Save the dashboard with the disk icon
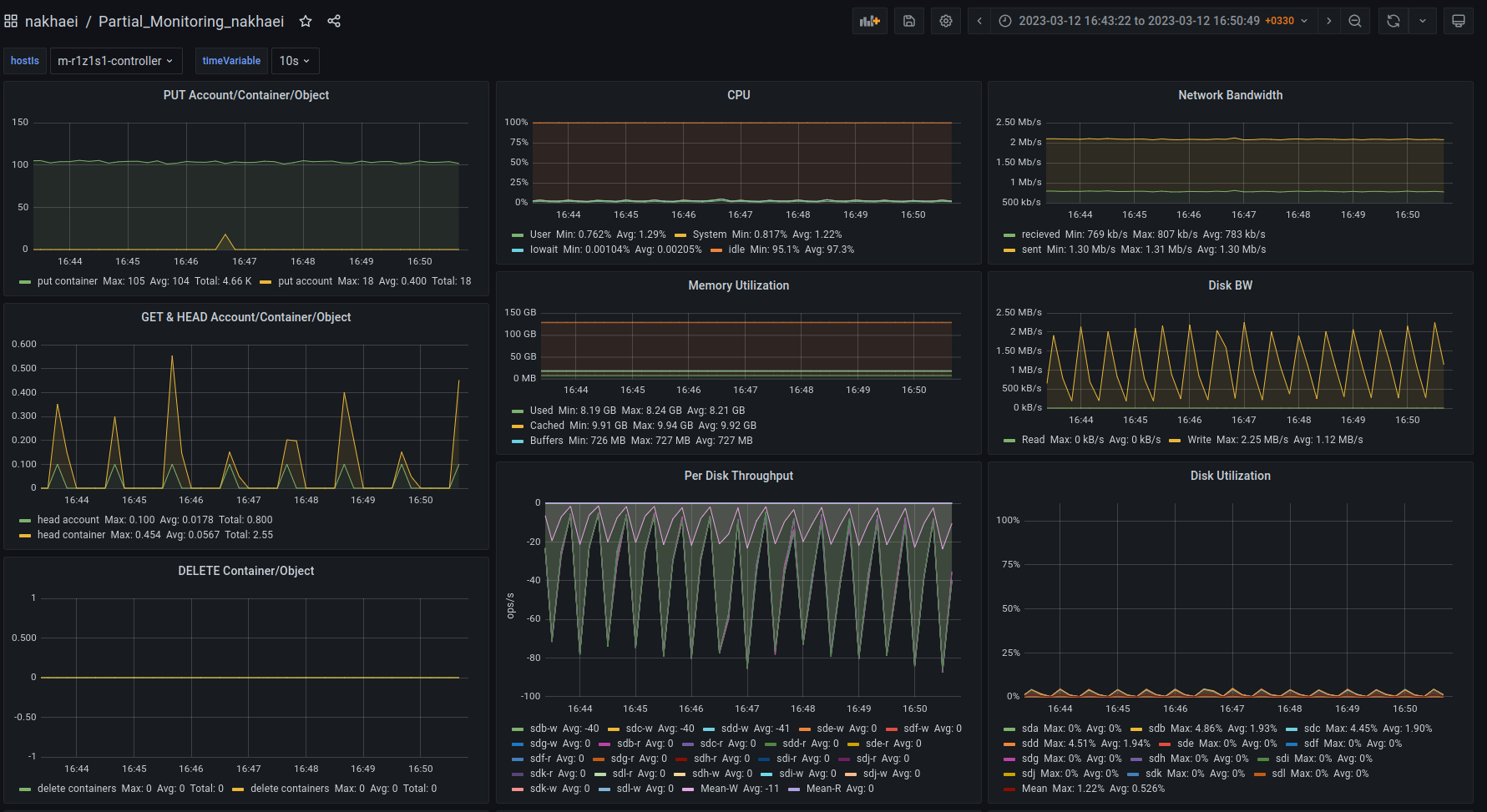This screenshot has width=1487, height=812. coord(909,21)
